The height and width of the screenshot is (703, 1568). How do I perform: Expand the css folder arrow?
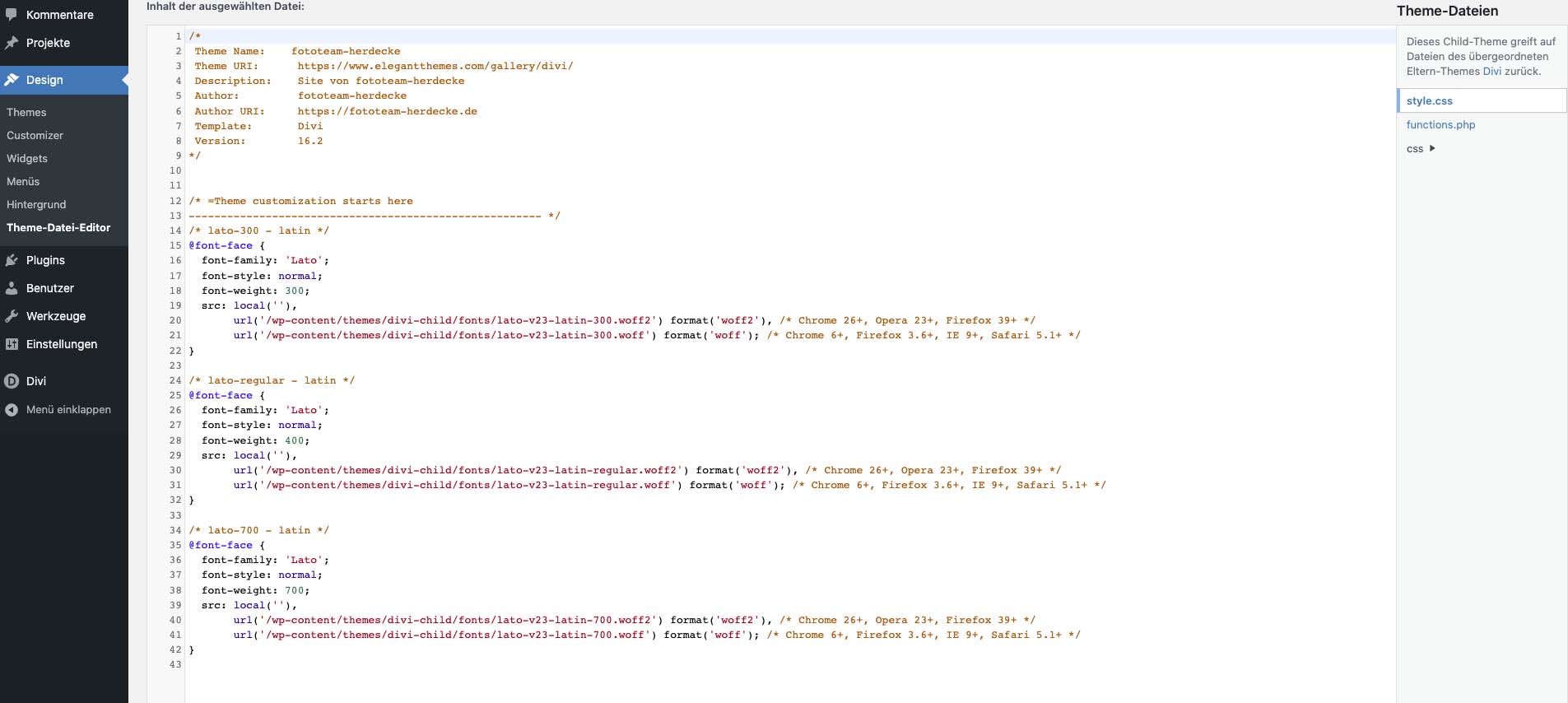tap(1432, 148)
